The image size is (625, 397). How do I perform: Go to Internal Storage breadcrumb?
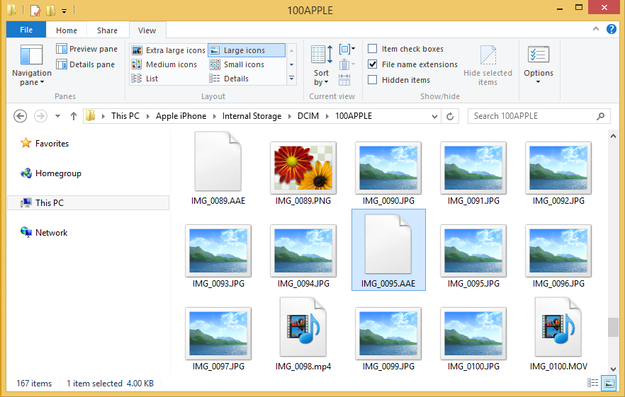[x=252, y=116]
